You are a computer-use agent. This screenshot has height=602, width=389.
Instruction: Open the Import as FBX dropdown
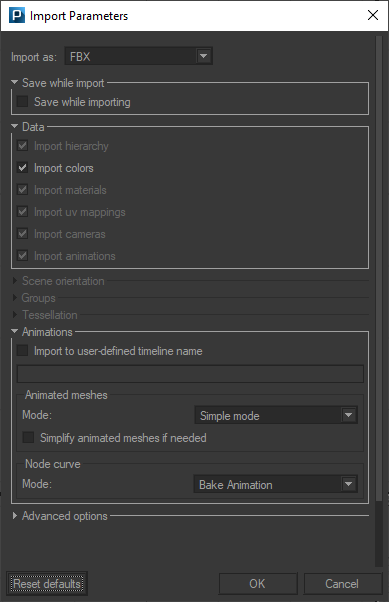[x=138, y=56]
